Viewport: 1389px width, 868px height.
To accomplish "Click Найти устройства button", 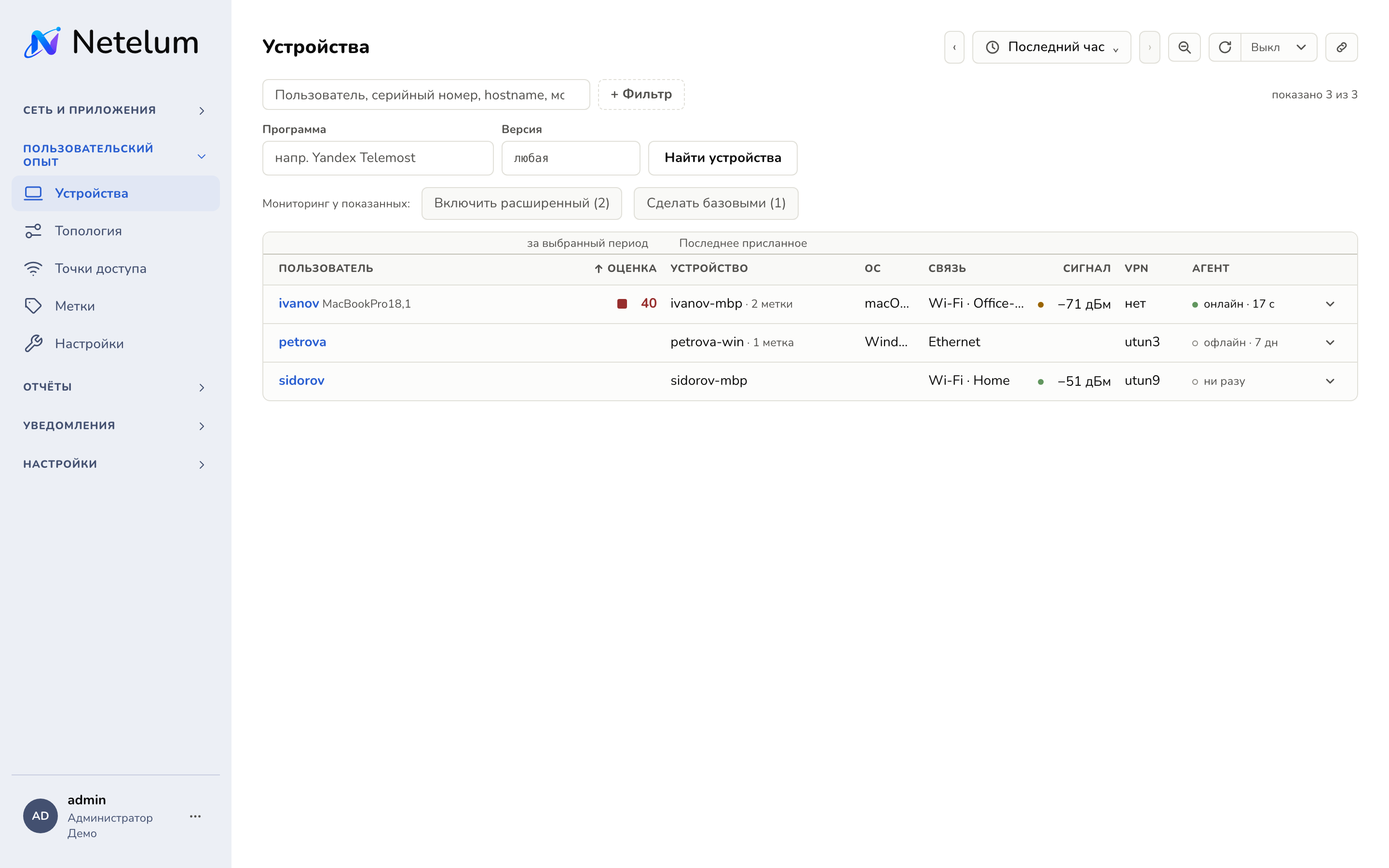I will coord(722,158).
